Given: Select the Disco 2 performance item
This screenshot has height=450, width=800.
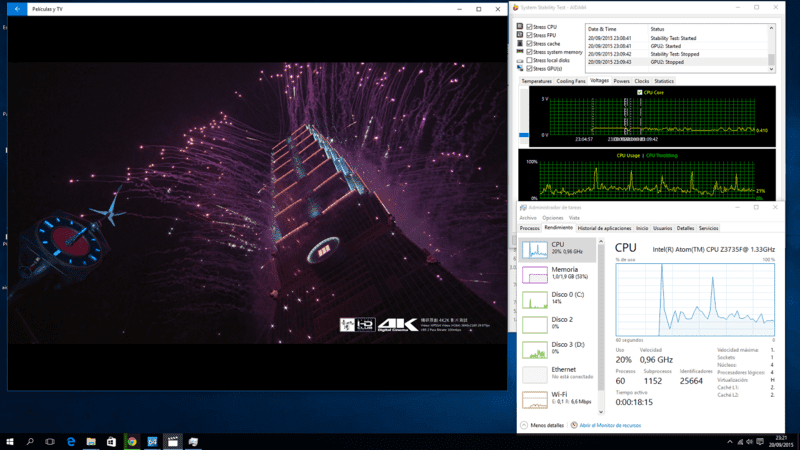Looking at the screenshot, I should (x=558, y=324).
